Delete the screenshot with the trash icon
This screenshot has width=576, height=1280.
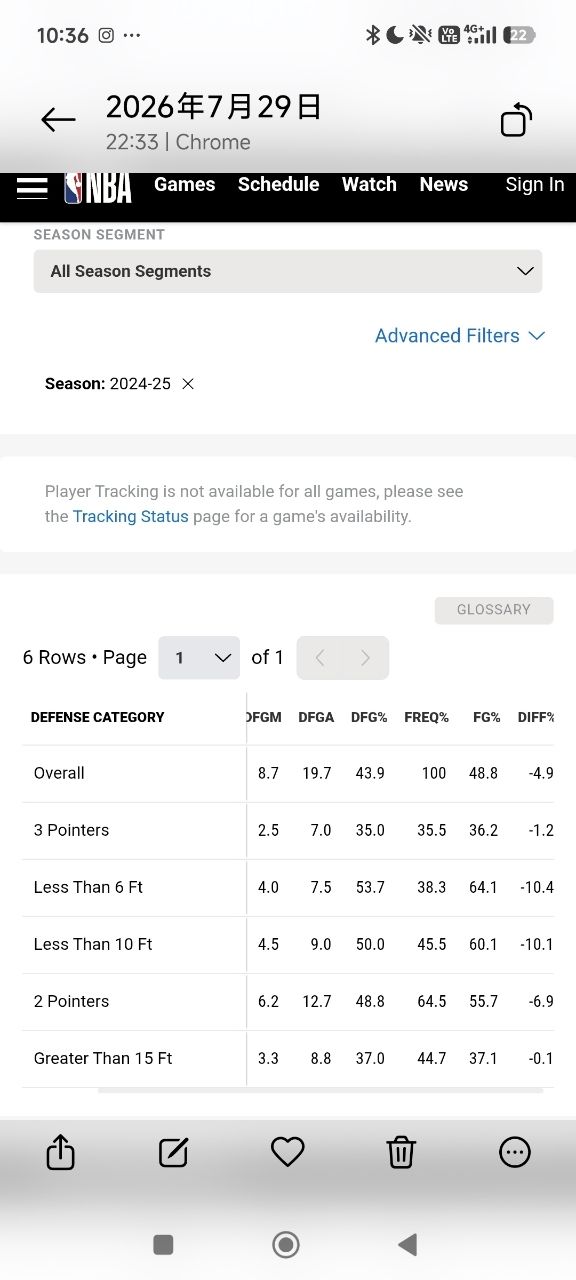[401, 1152]
